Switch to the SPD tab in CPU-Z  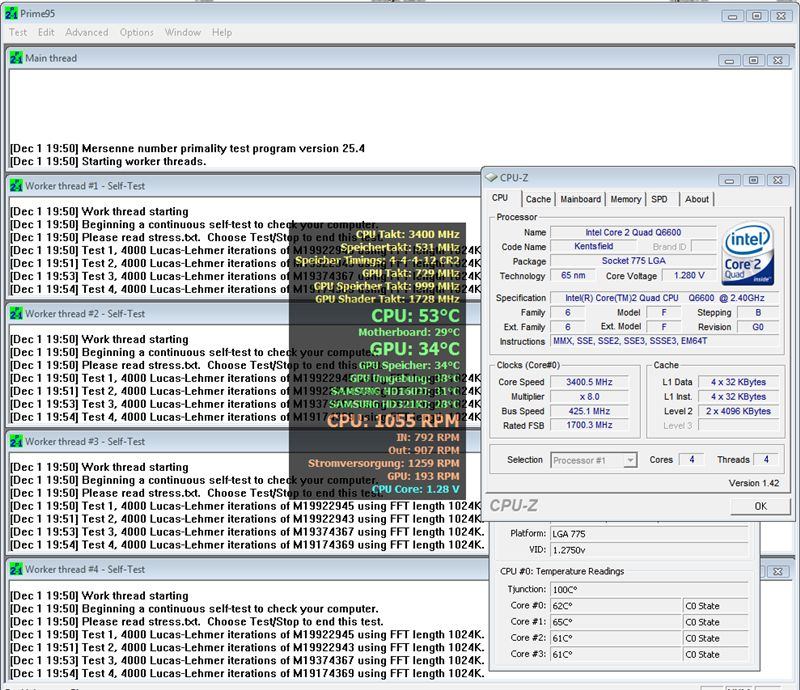[x=659, y=199]
